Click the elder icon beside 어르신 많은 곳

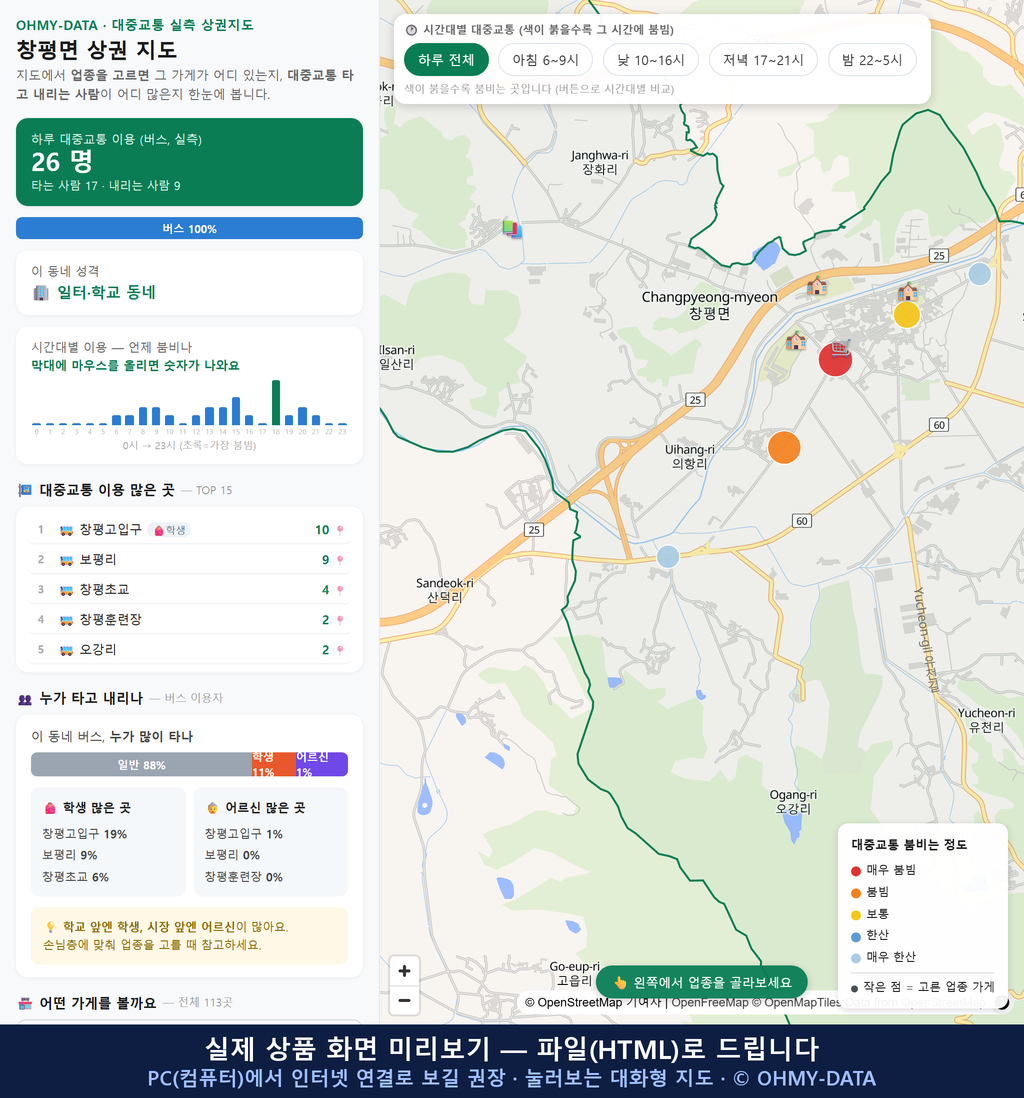[212, 808]
